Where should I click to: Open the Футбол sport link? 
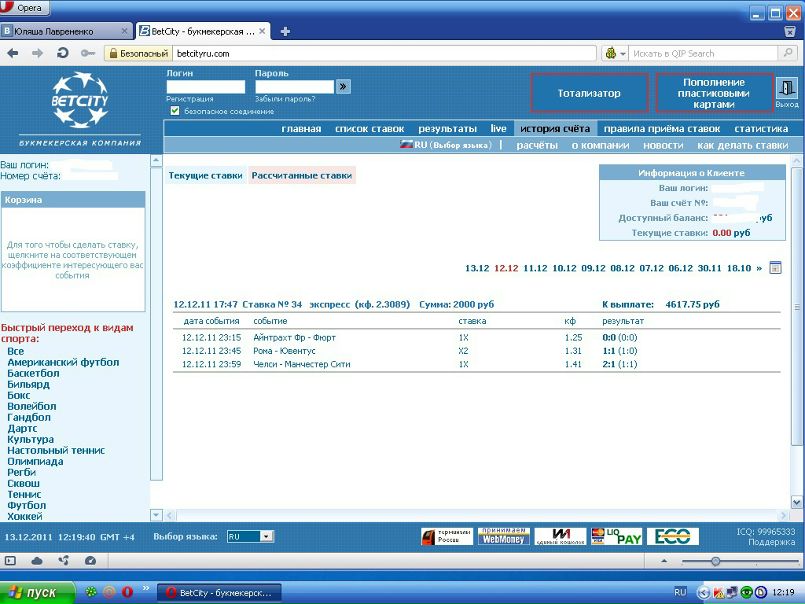[x=26, y=505]
